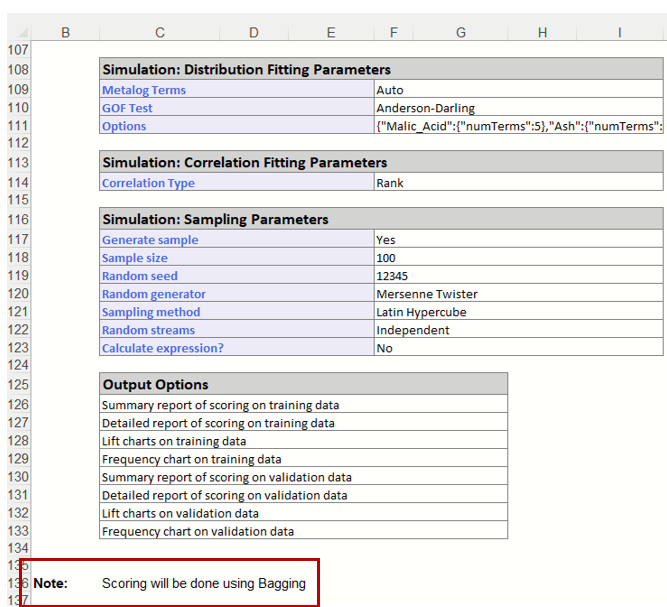This screenshot has height=607, width=667.
Task: Select the Mersenne Twister cell
Action: [426, 294]
